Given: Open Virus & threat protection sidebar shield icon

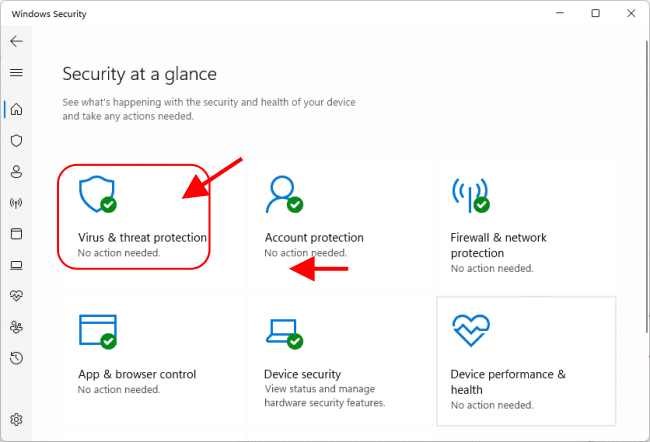Looking at the screenshot, I should click(16, 140).
